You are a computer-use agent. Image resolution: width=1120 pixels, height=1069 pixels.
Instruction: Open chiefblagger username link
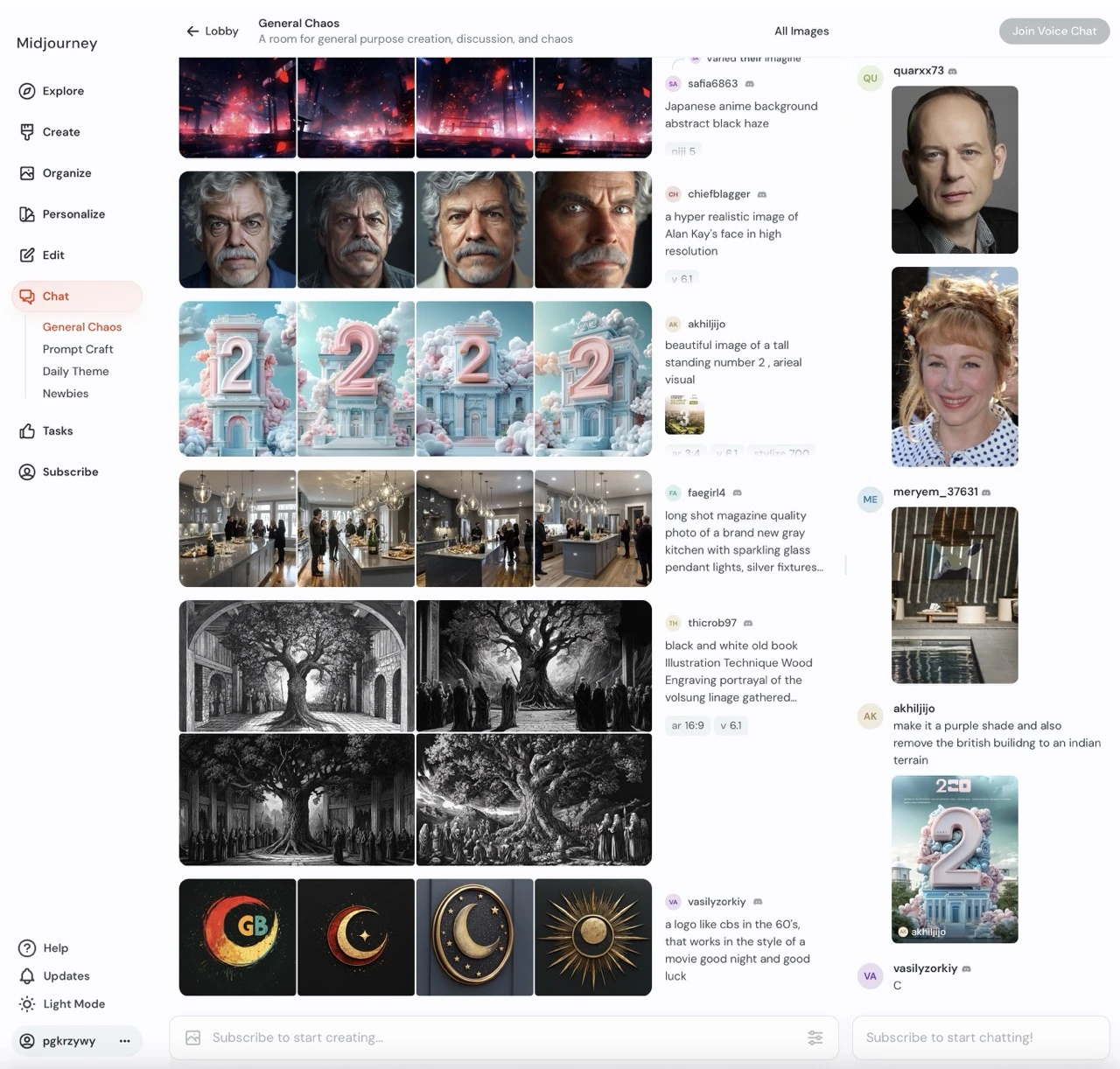pos(719,194)
